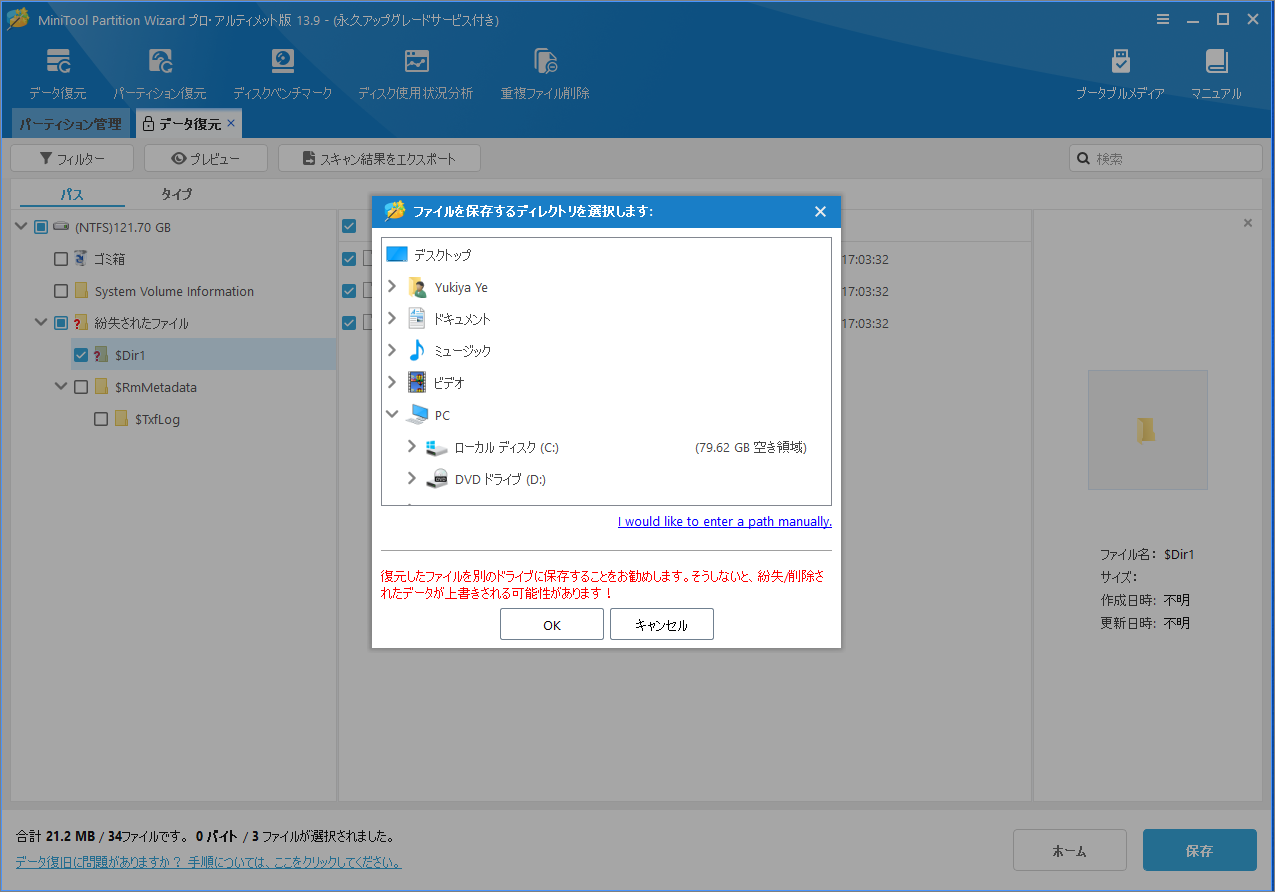The height and width of the screenshot is (892, 1275).
Task: Click the 保存 button
Action: (1200, 850)
